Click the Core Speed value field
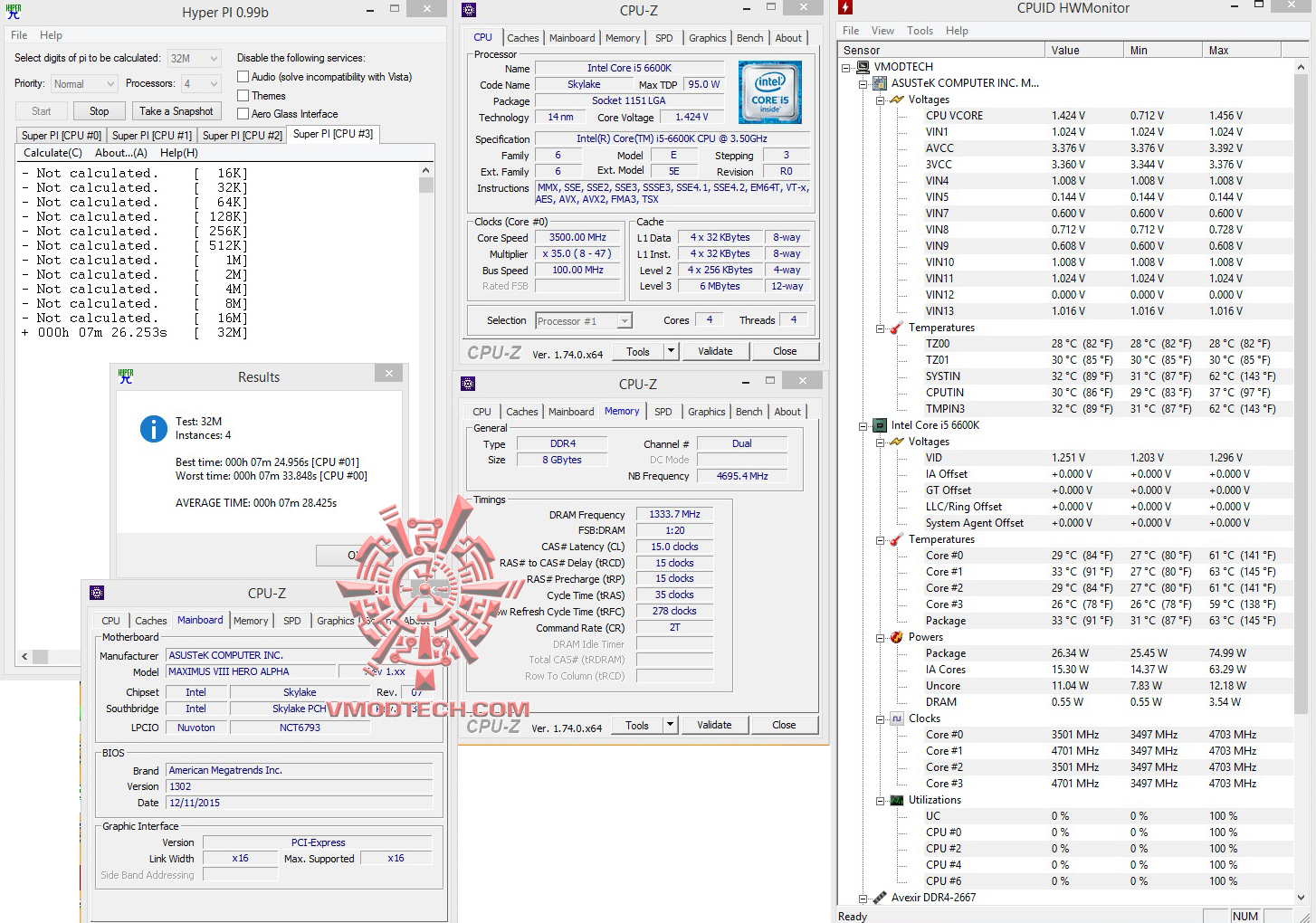The height and width of the screenshot is (923, 1316). pyautogui.click(x=578, y=237)
